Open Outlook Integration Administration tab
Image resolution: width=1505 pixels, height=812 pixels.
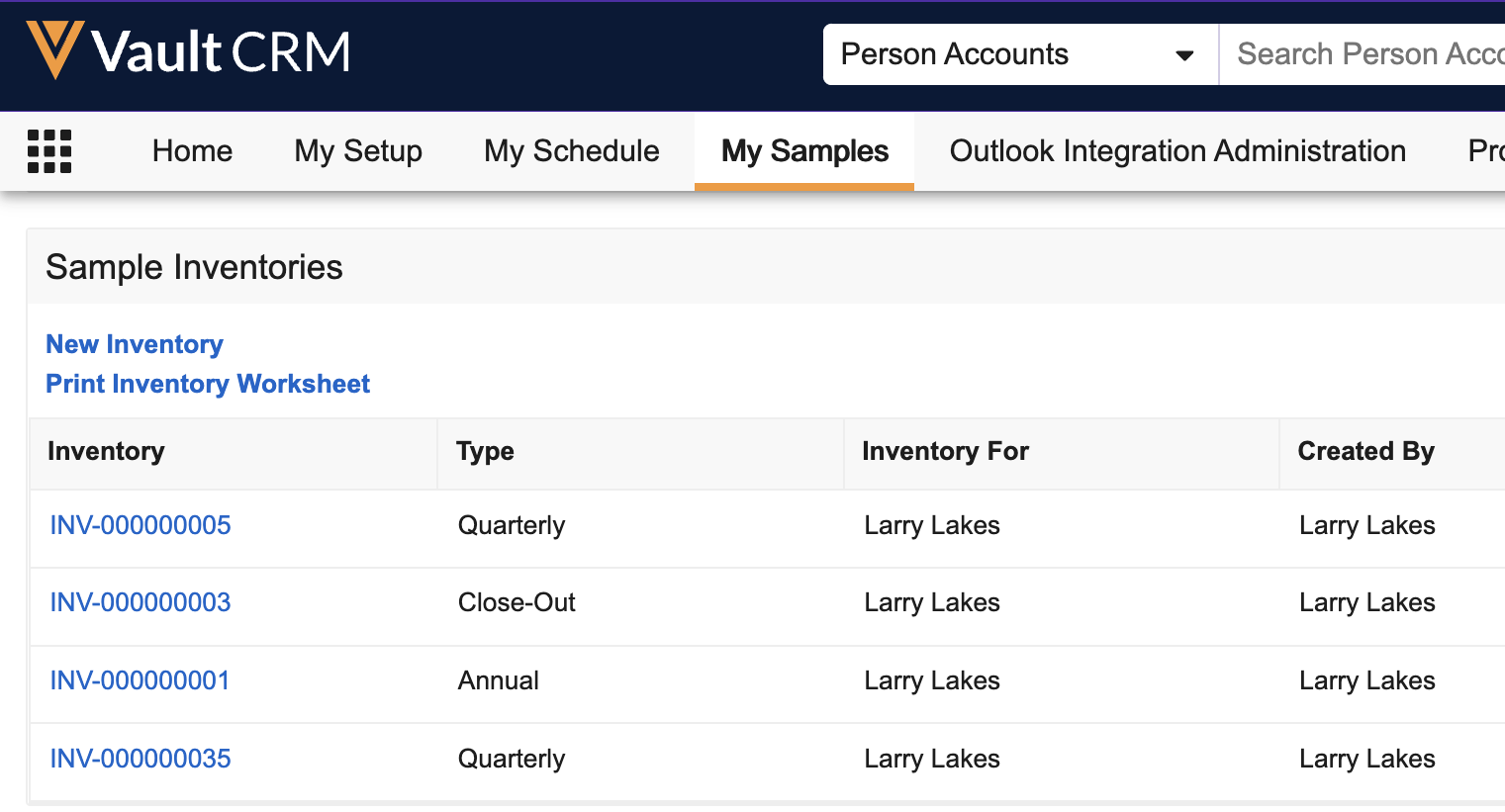(1177, 151)
